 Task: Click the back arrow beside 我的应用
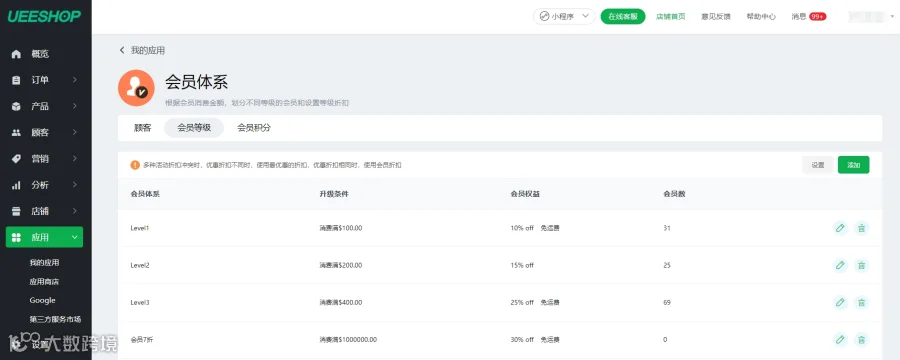pos(122,51)
